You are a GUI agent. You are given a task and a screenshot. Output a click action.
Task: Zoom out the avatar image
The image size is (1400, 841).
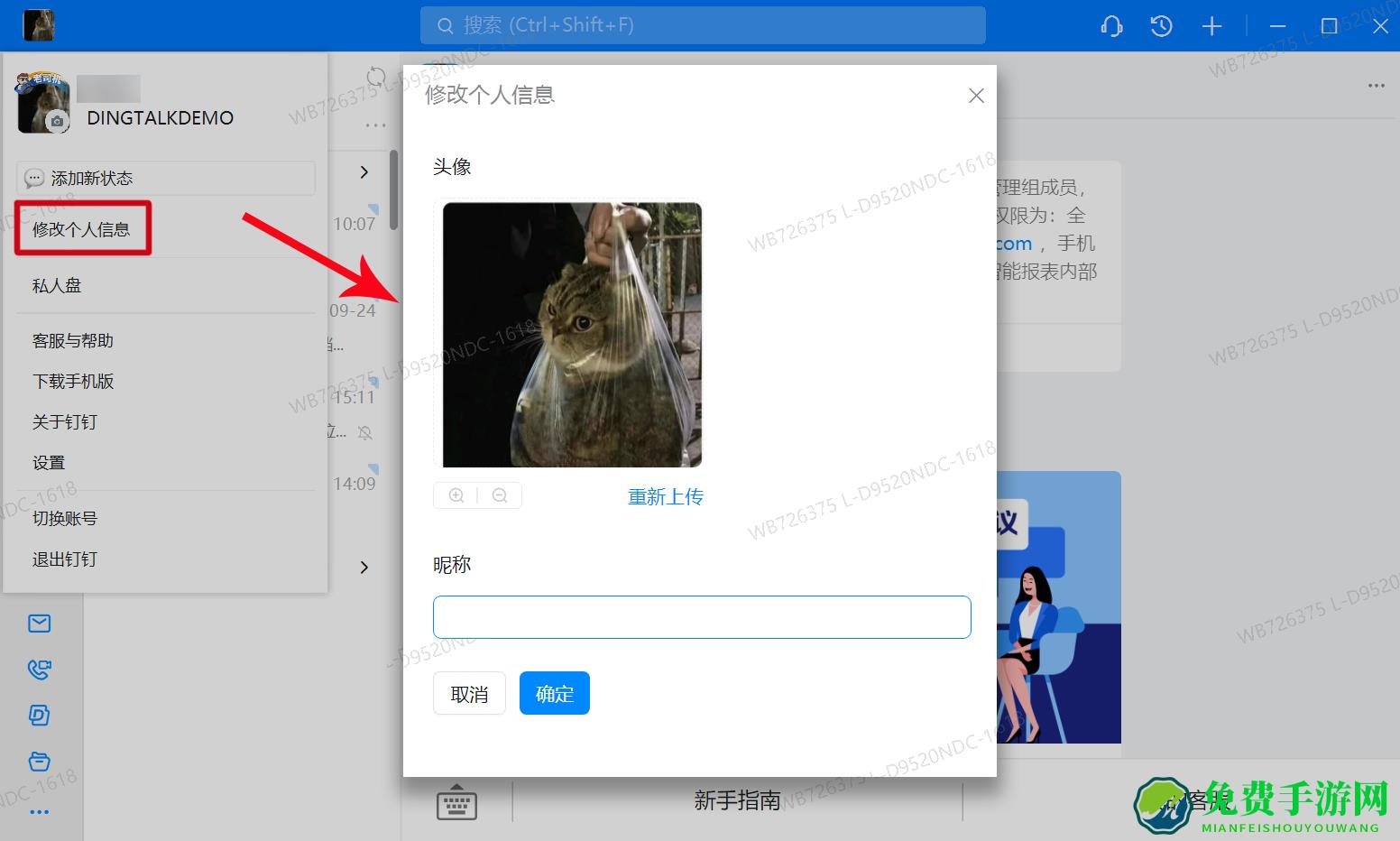tap(500, 495)
